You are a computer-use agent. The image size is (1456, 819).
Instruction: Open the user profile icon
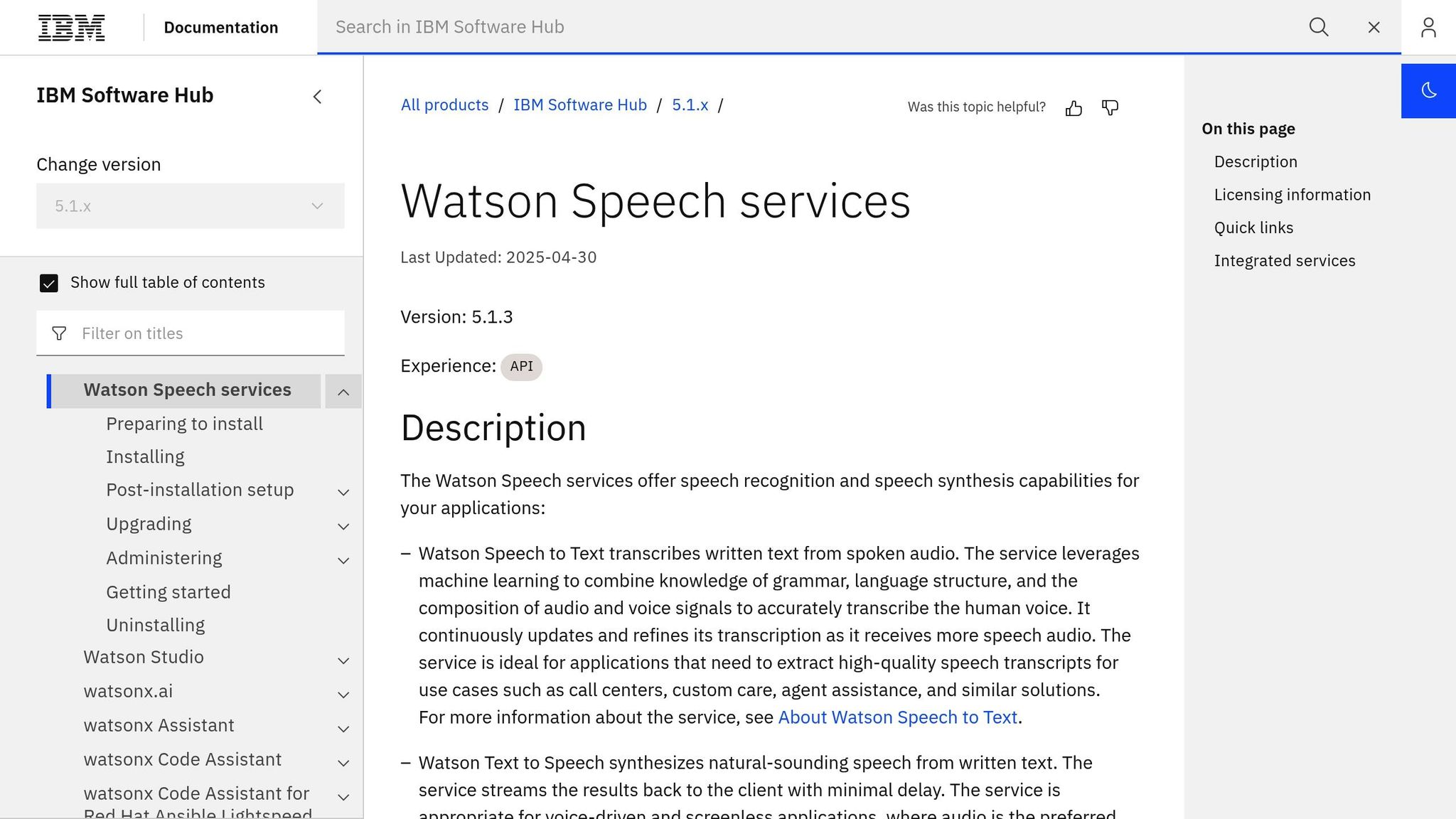1428,27
